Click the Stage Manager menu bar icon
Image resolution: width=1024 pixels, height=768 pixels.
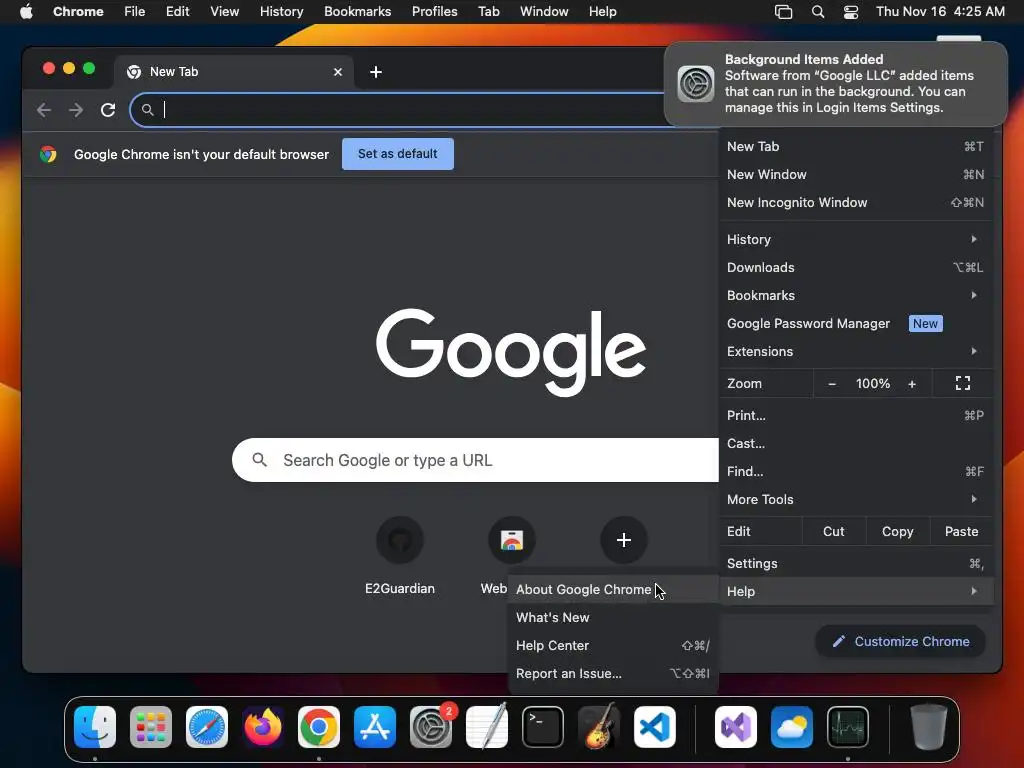click(x=784, y=12)
